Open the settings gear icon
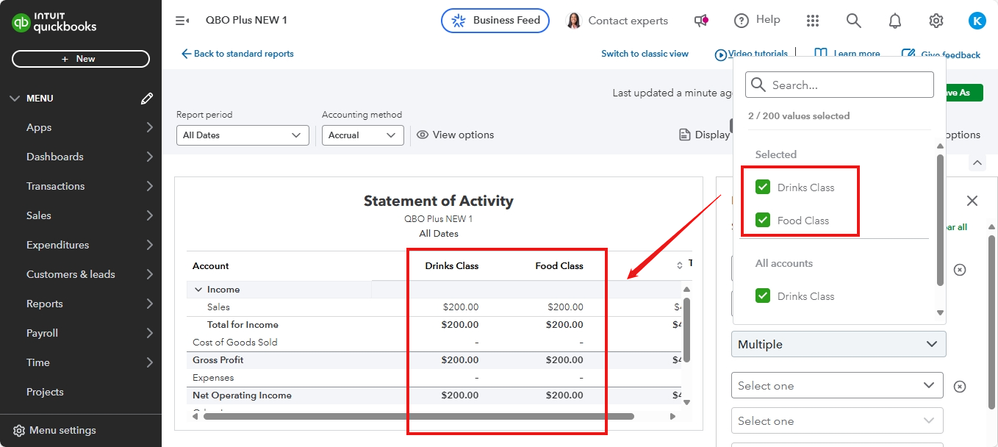 pyautogui.click(x=936, y=20)
